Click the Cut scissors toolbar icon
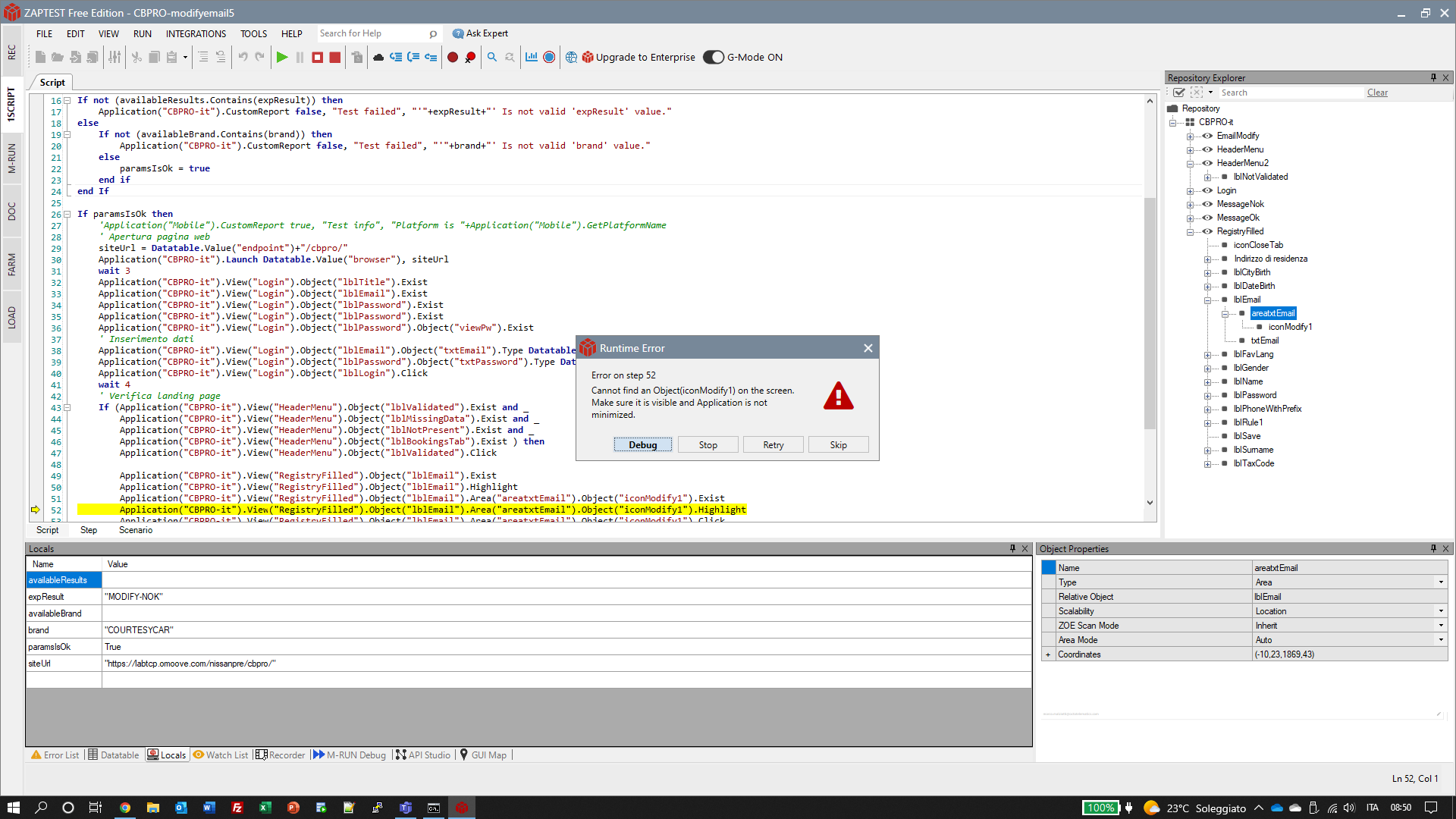 tap(136, 57)
